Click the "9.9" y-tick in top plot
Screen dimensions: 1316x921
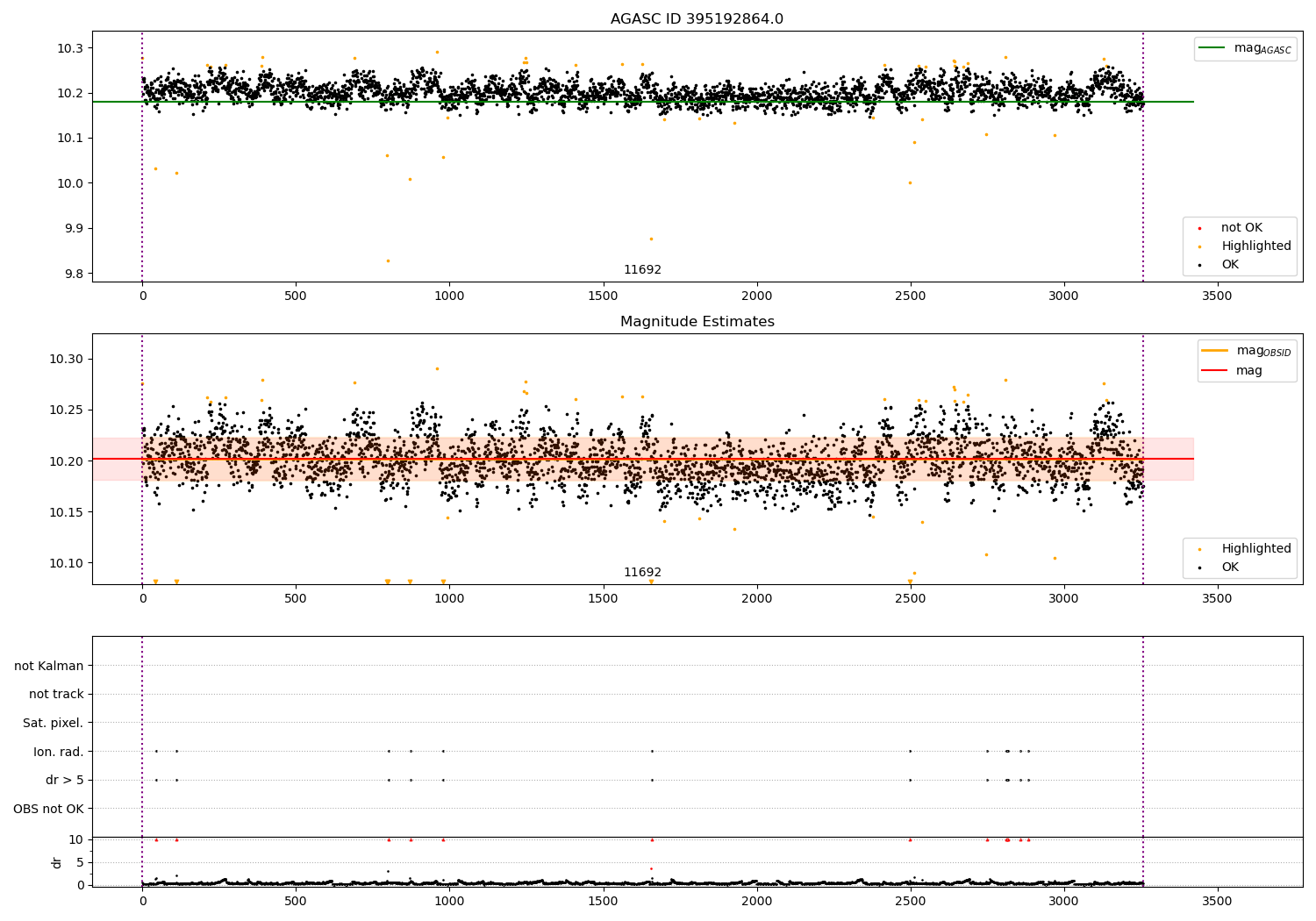tap(74, 229)
